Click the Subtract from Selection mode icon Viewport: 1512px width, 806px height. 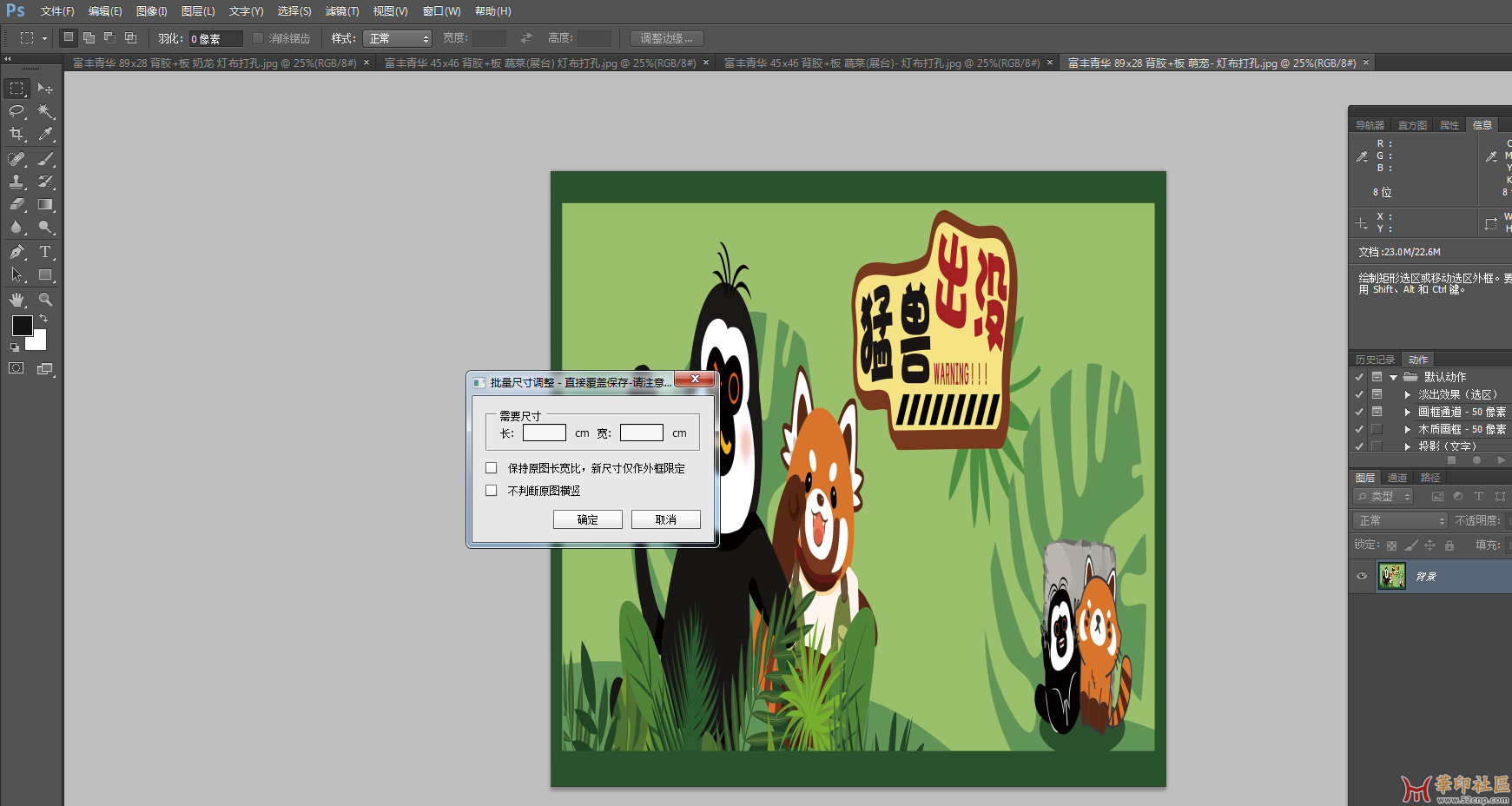pyautogui.click(x=109, y=37)
